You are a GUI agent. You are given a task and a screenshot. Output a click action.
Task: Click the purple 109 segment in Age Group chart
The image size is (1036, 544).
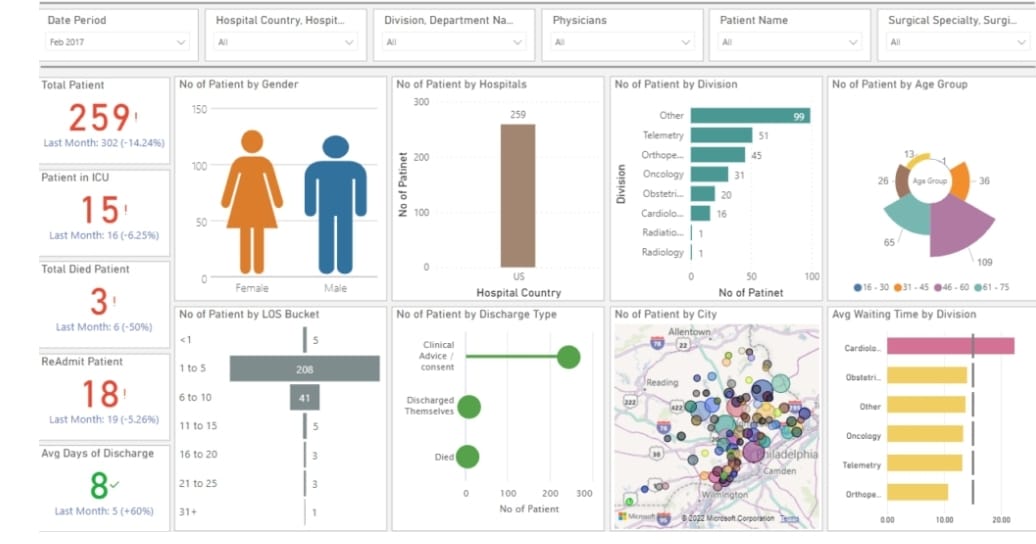[x=958, y=228]
